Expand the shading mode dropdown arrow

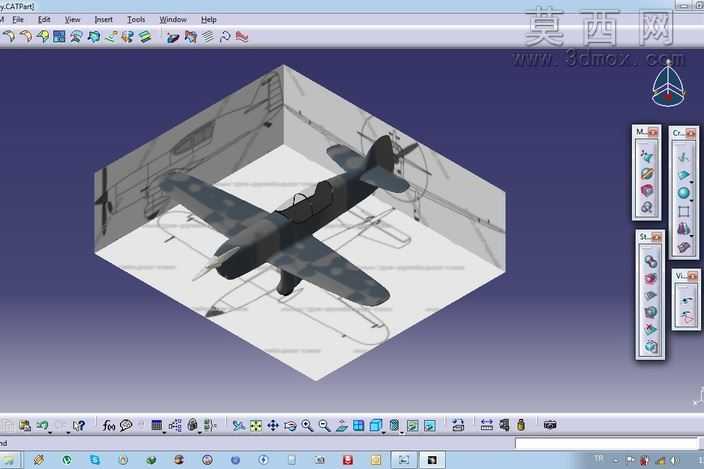401,432
